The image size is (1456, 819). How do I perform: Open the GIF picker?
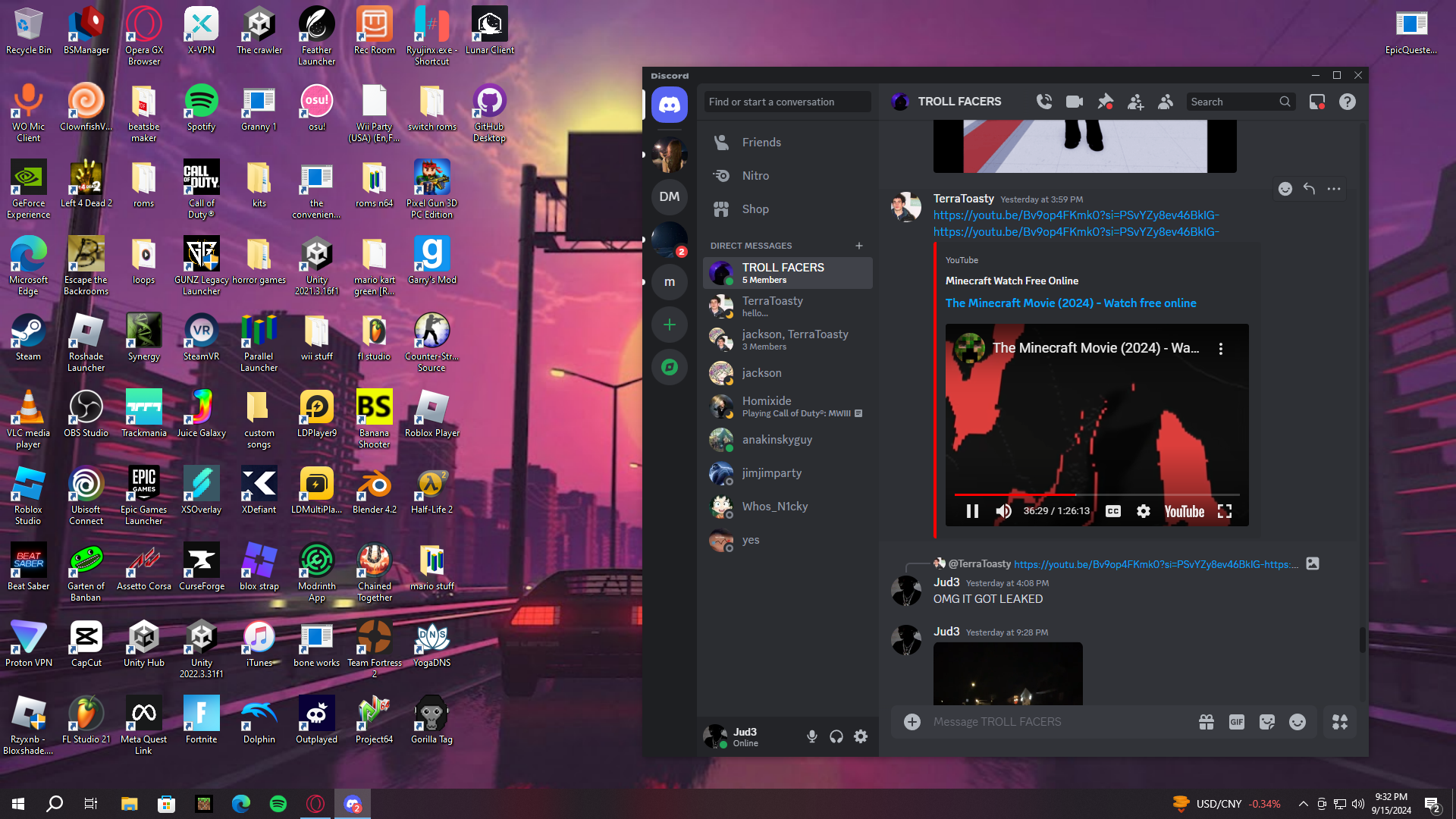(x=1237, y=722)
